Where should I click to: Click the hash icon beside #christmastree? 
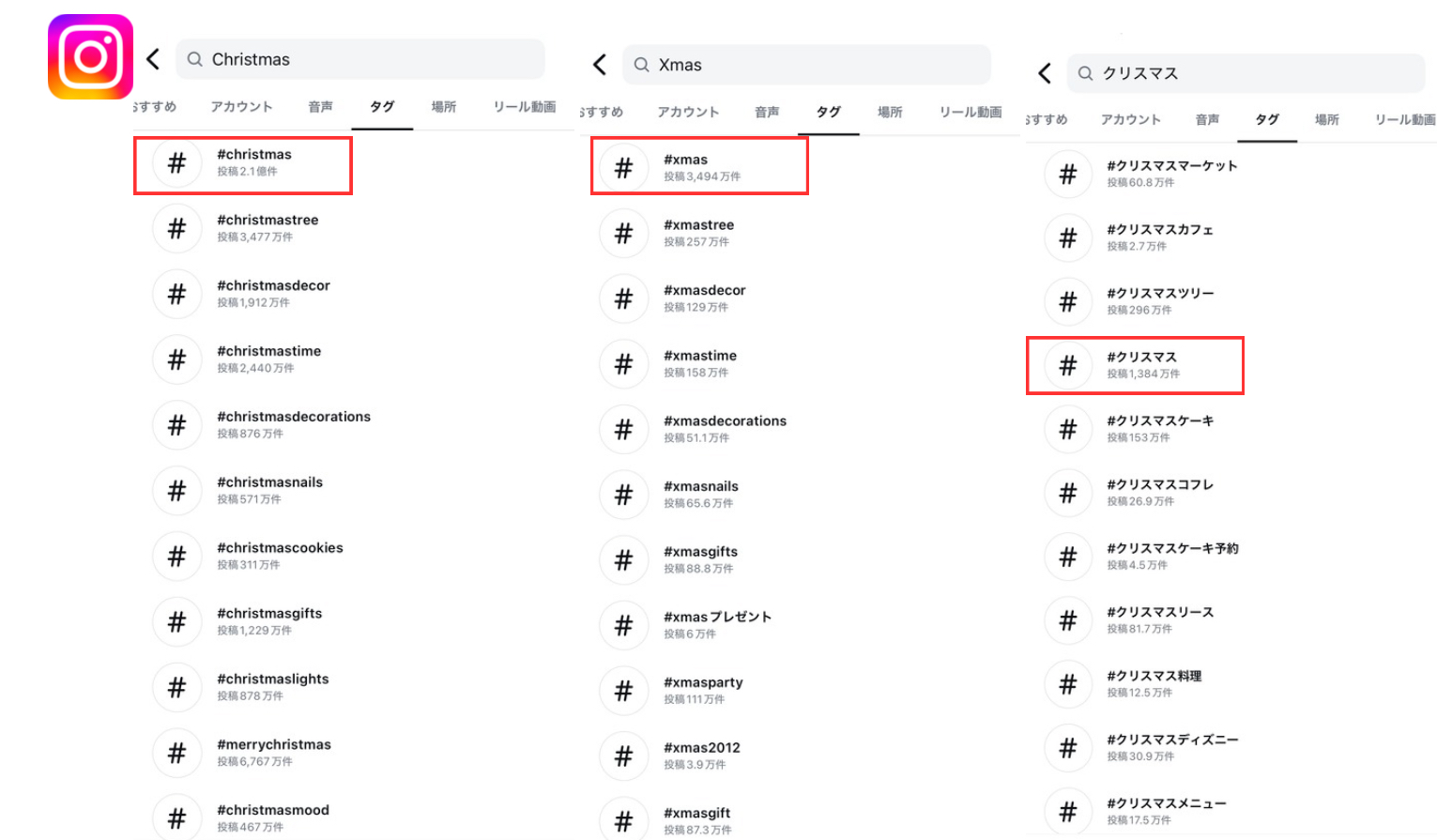[x=176, y=229]
